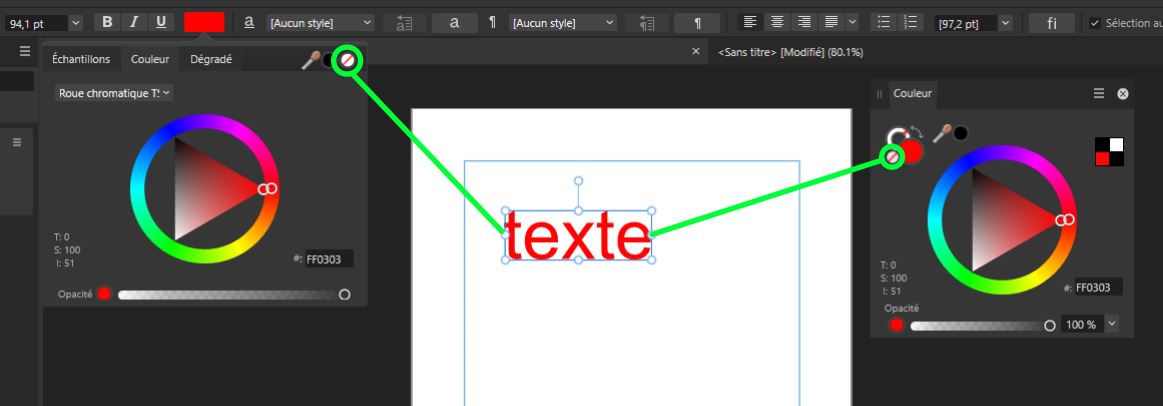Close the document tab with the X
The width and height of the screenshot is (1163, 406).
click(x=695, y=51)
